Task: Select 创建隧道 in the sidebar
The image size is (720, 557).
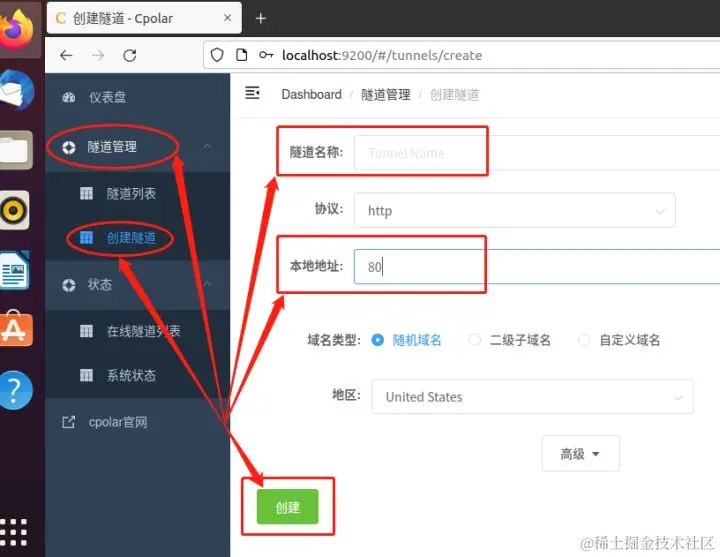Action: tap(138, 238)
